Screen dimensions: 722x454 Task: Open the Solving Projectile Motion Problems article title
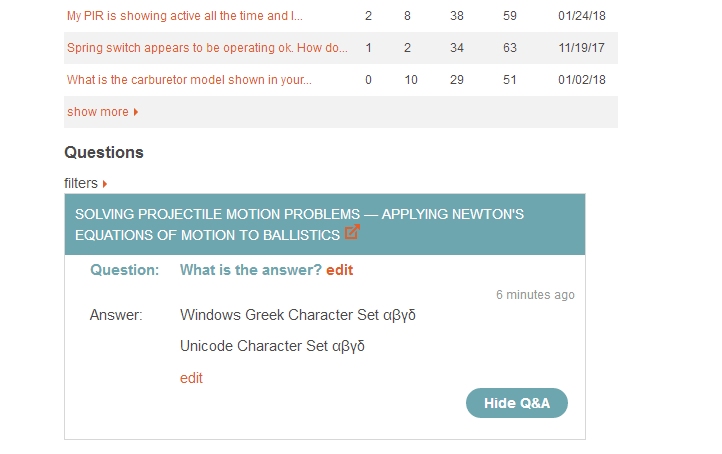coord(299,225)
